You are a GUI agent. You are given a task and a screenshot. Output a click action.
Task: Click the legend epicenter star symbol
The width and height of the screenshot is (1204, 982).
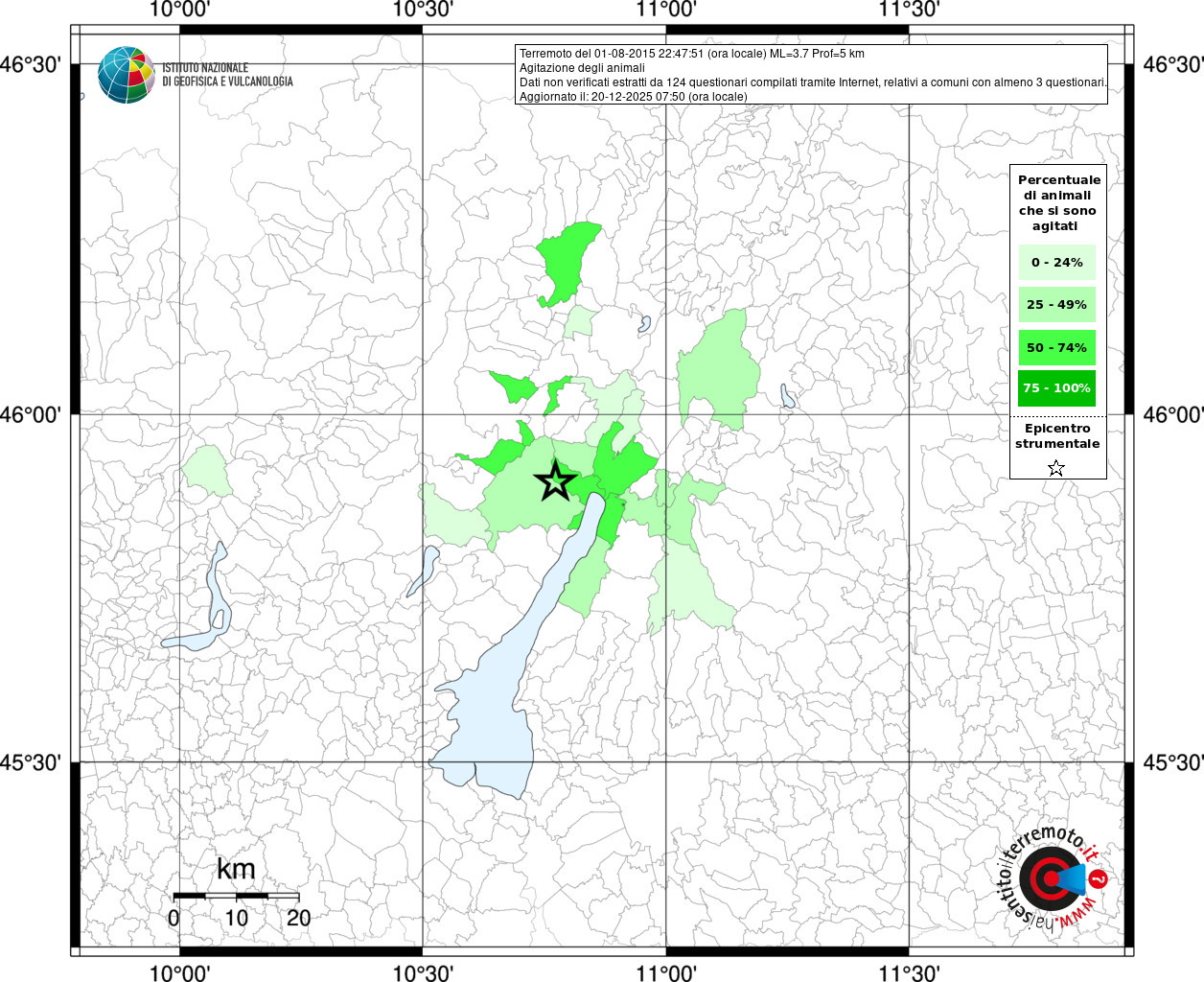[1056, 468]
